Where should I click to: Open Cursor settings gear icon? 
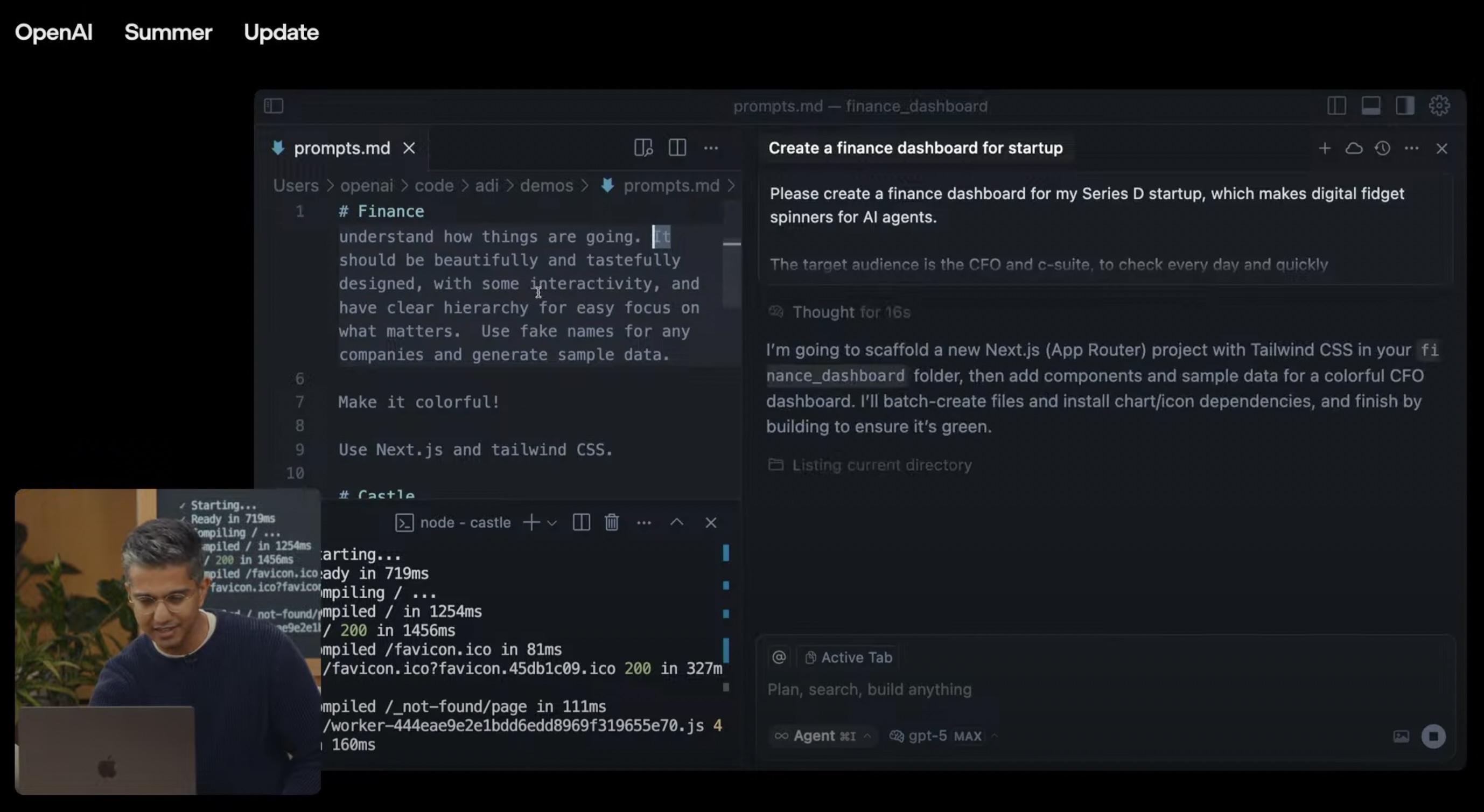pos(1439,106)
